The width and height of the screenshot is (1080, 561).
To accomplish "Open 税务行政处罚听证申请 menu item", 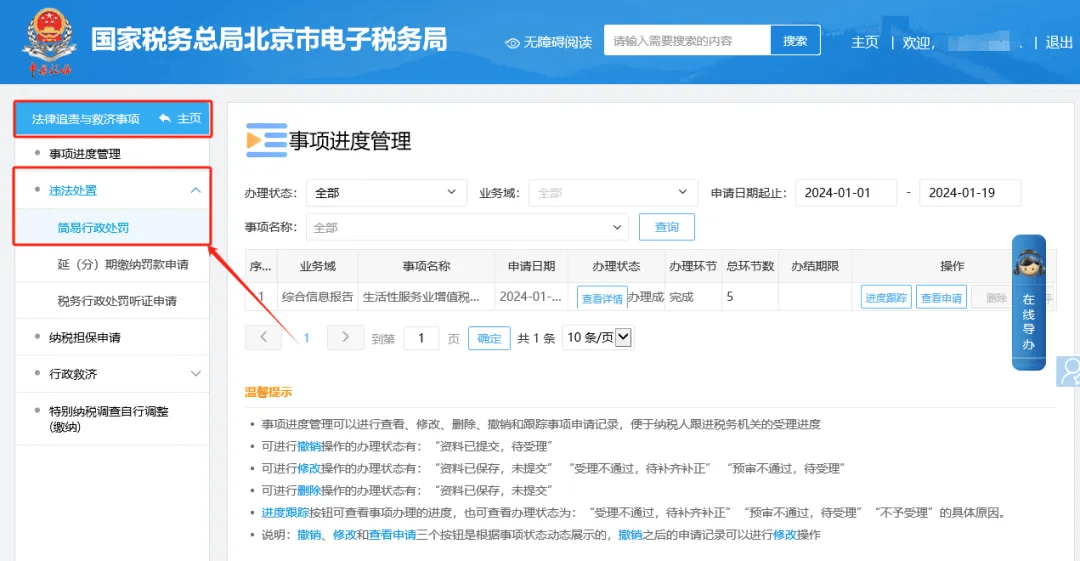I will point(117,301).
